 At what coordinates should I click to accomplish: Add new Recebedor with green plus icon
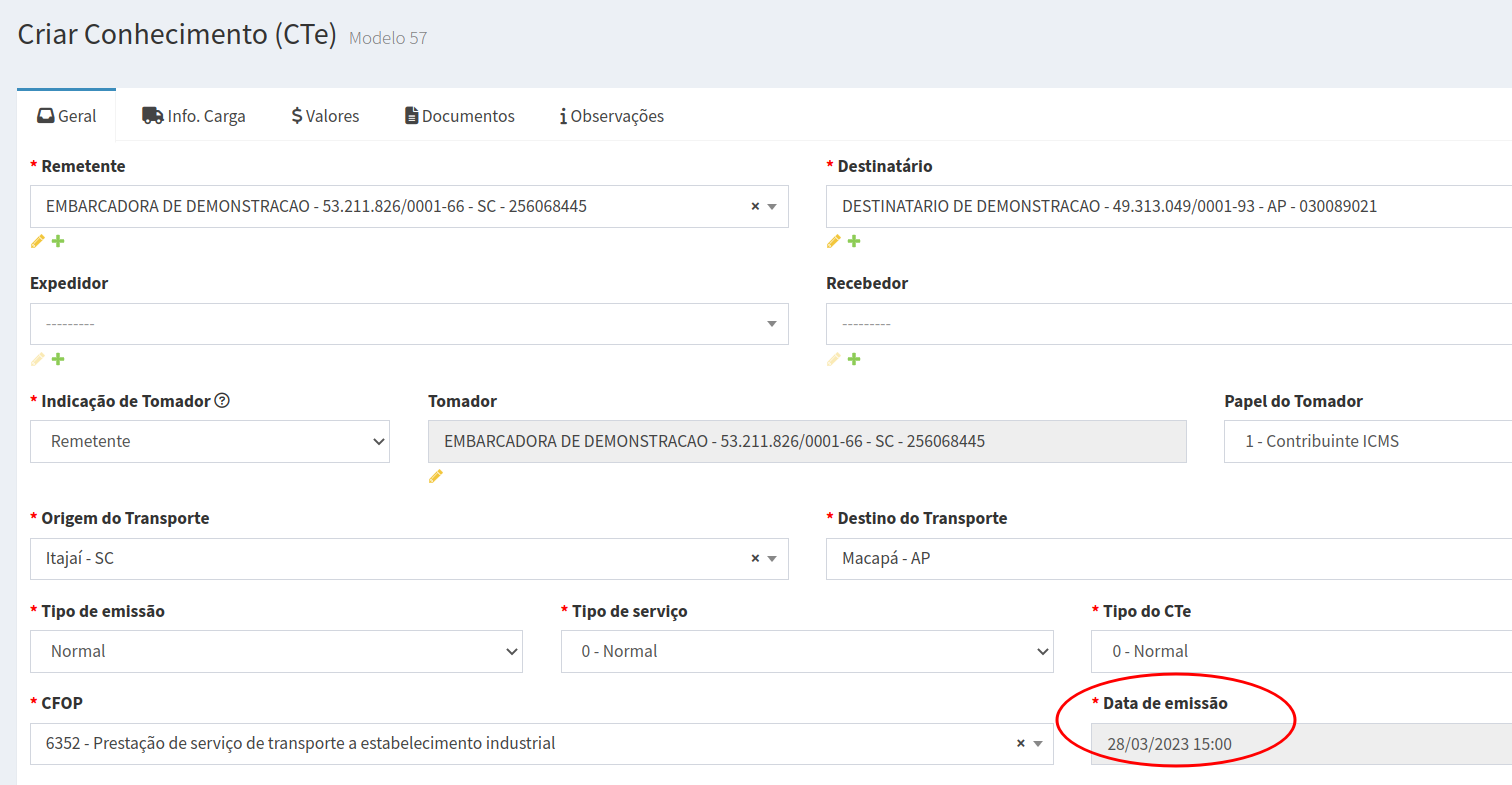pyautogui.click(x=854, y=359)
